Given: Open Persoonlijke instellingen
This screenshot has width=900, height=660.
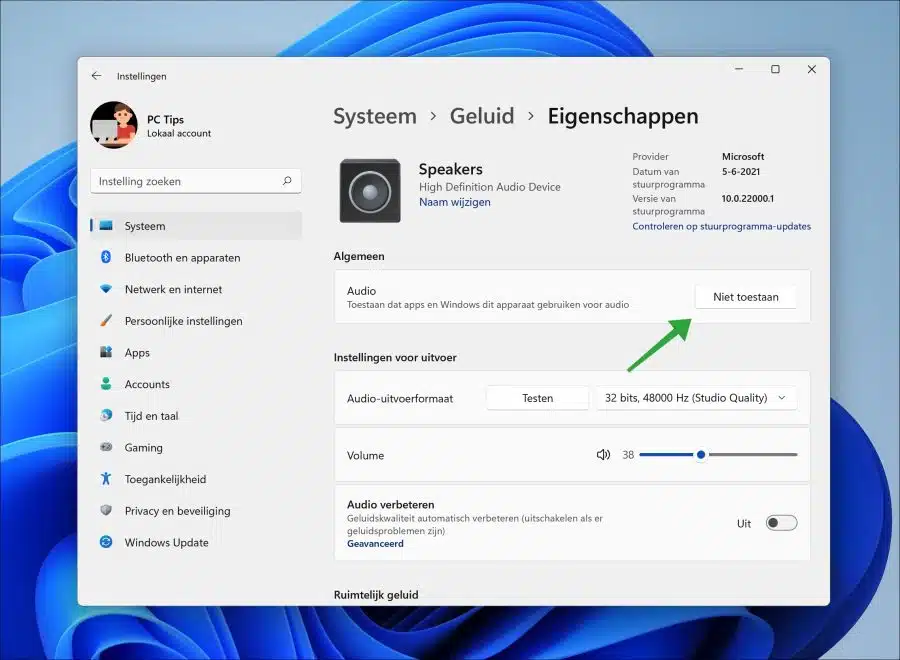Looking at the screenshot, I should point(196,320).
